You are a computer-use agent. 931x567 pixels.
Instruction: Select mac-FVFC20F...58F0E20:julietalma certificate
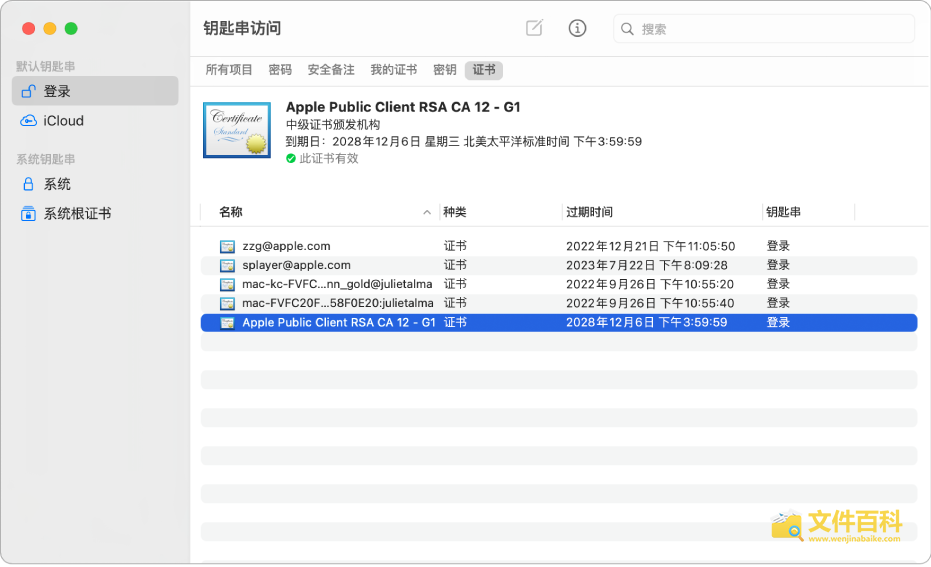(559, 303)
